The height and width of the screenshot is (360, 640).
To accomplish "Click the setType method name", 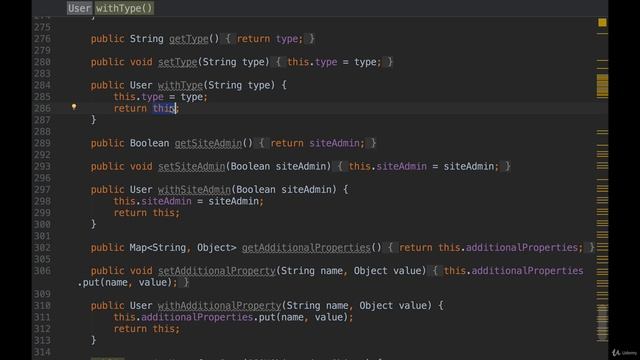I will [178, 62].
